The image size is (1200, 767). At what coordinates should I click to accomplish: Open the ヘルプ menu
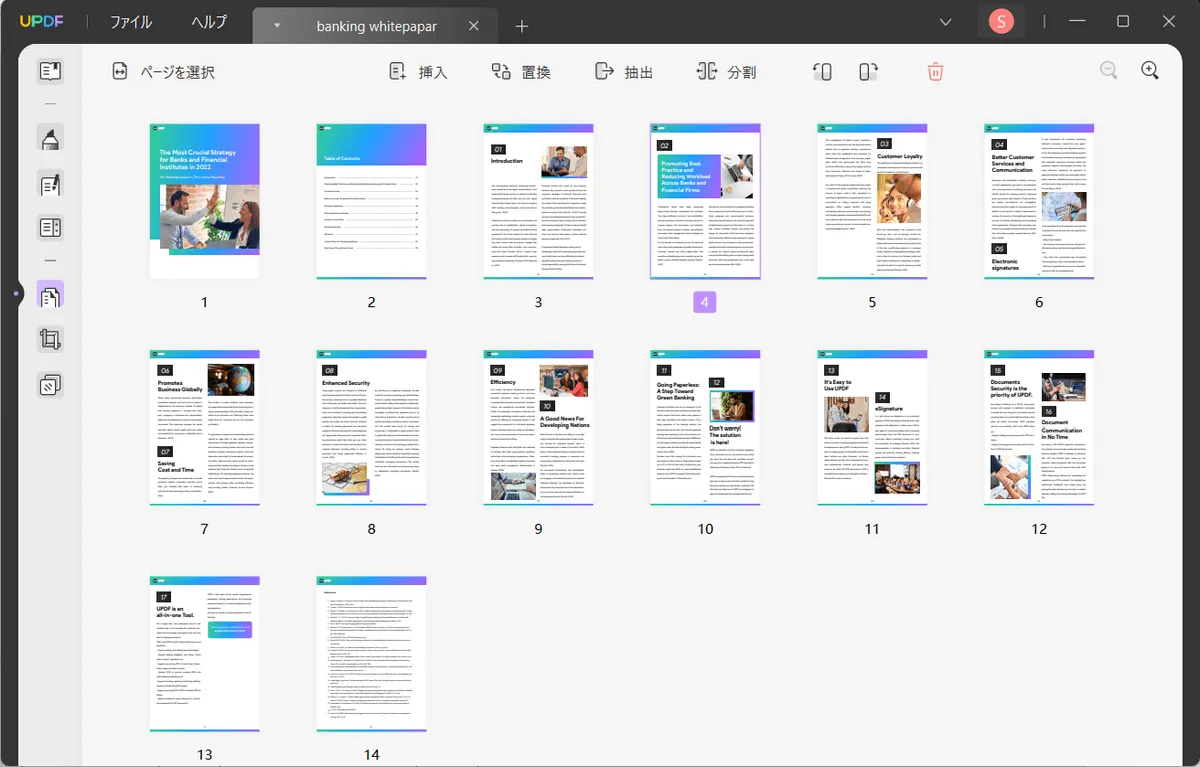tap(209, 22)
